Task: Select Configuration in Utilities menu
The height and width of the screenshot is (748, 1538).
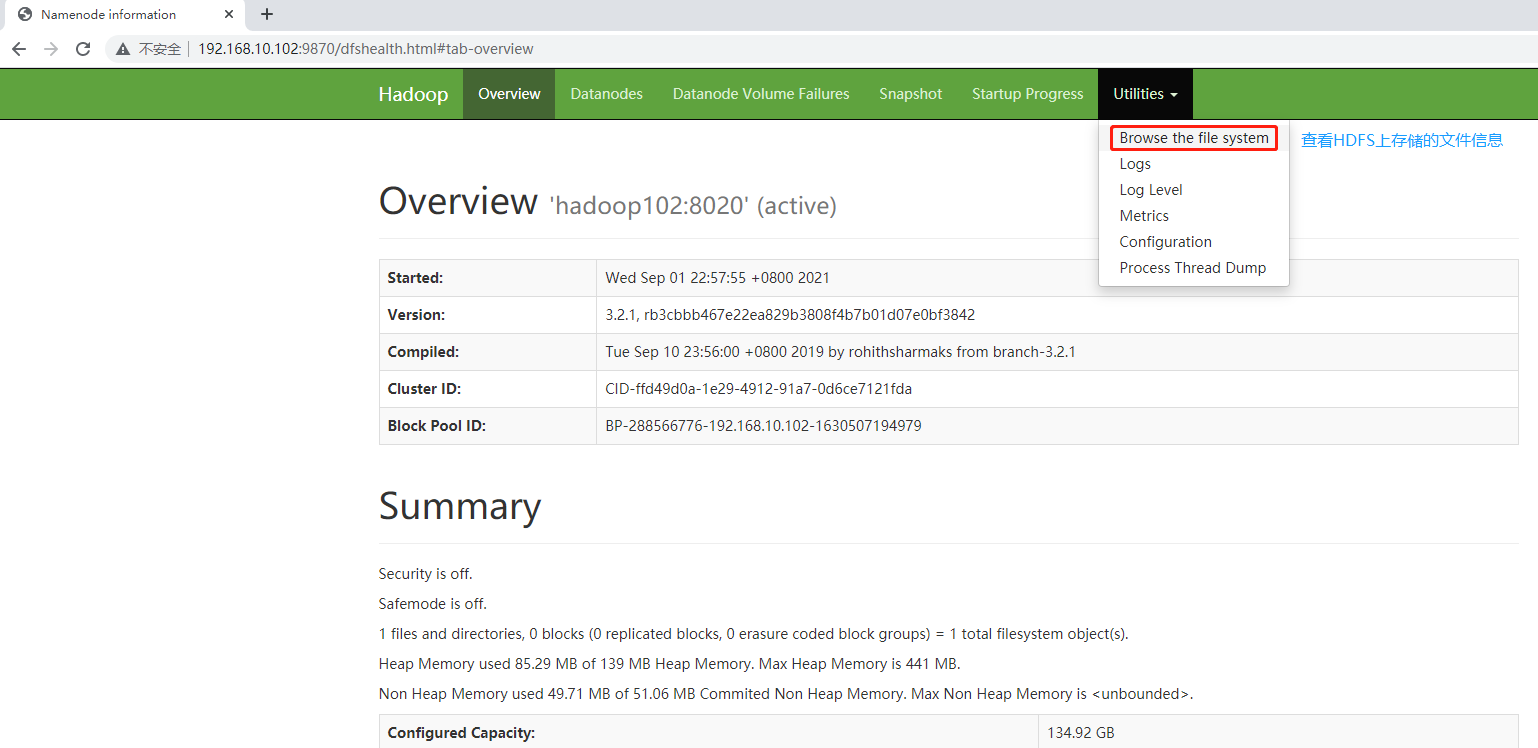Action: 1165,242
